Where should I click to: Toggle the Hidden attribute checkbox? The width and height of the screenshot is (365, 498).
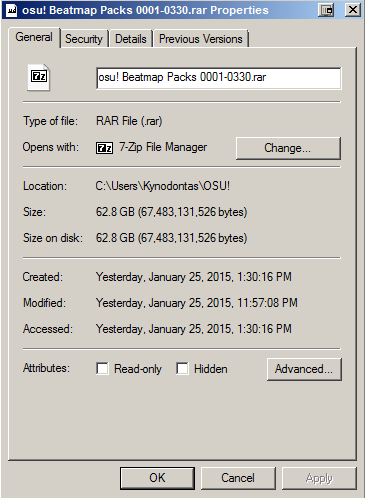click(x=182, y=369)
